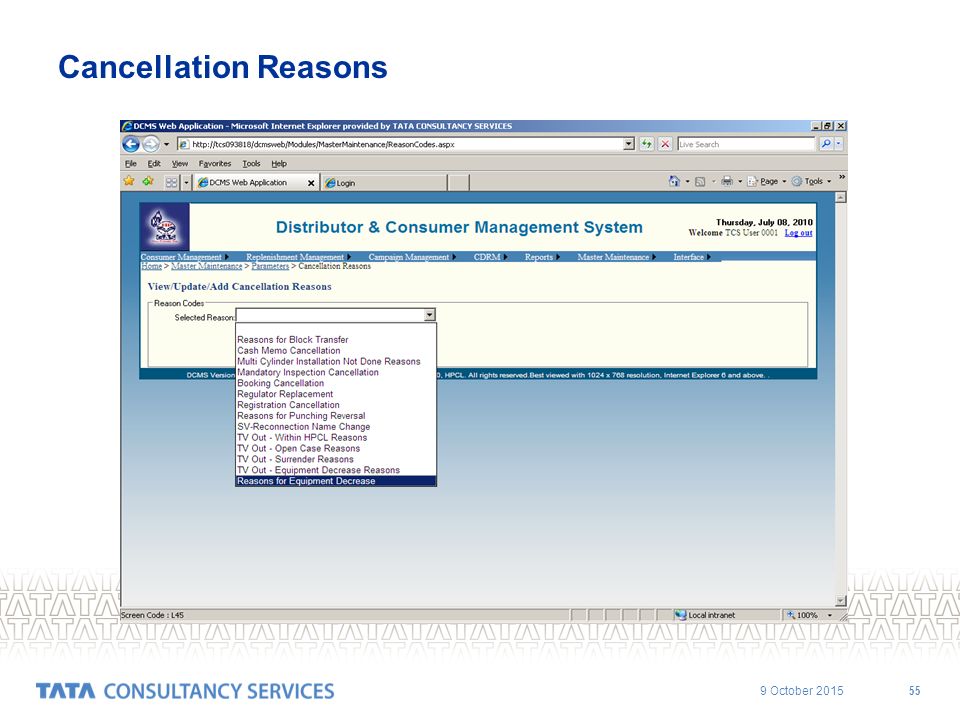Open Favorites Center star icon
The image size is (960, 720).
[x=129, y=181]
